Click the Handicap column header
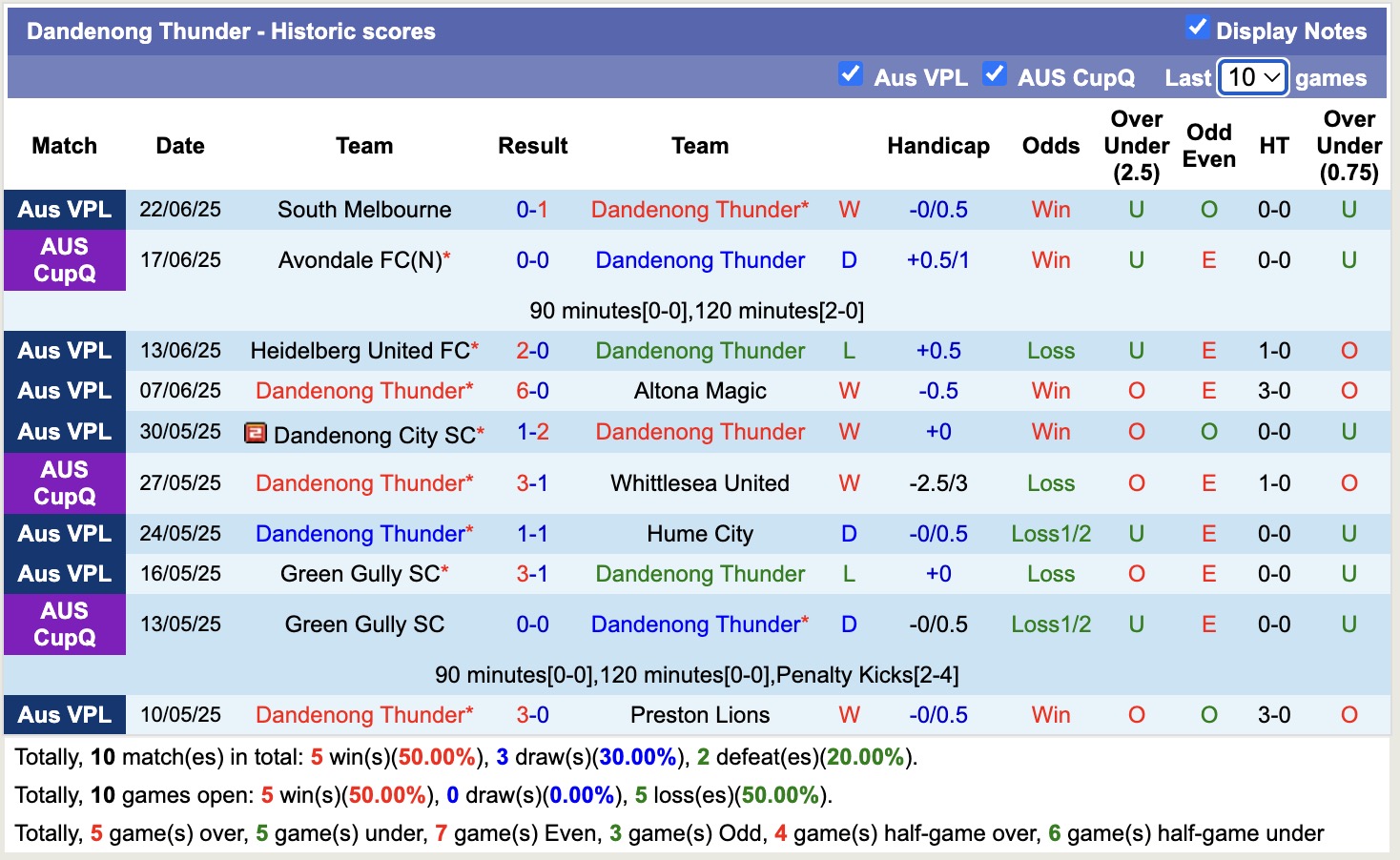Screen dimensions: 1400x860 coord(938,146)
